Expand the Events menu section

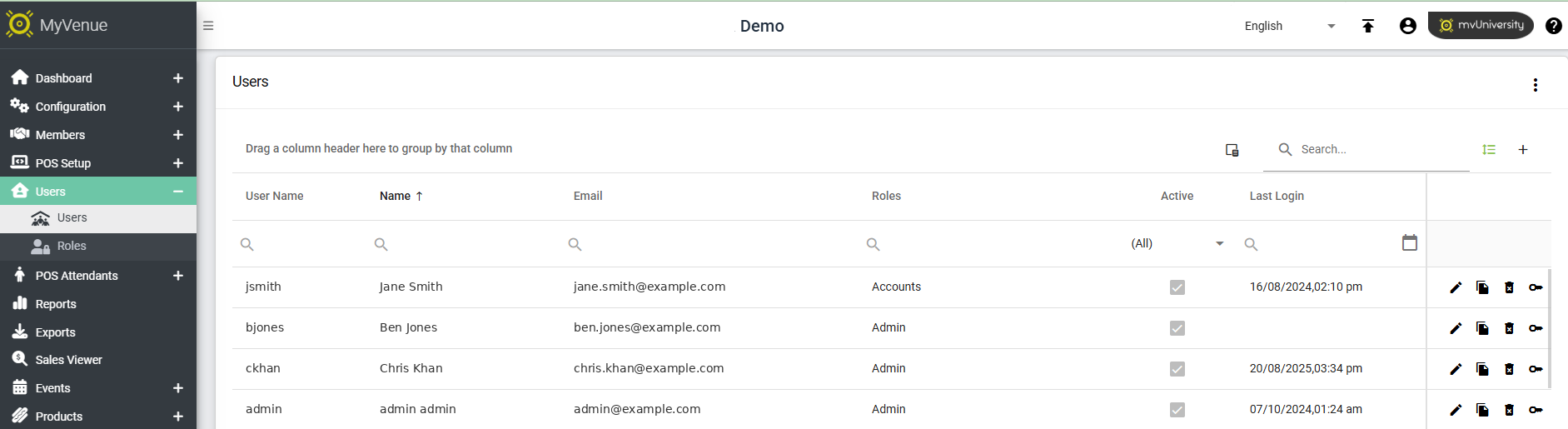pos(178,388)
